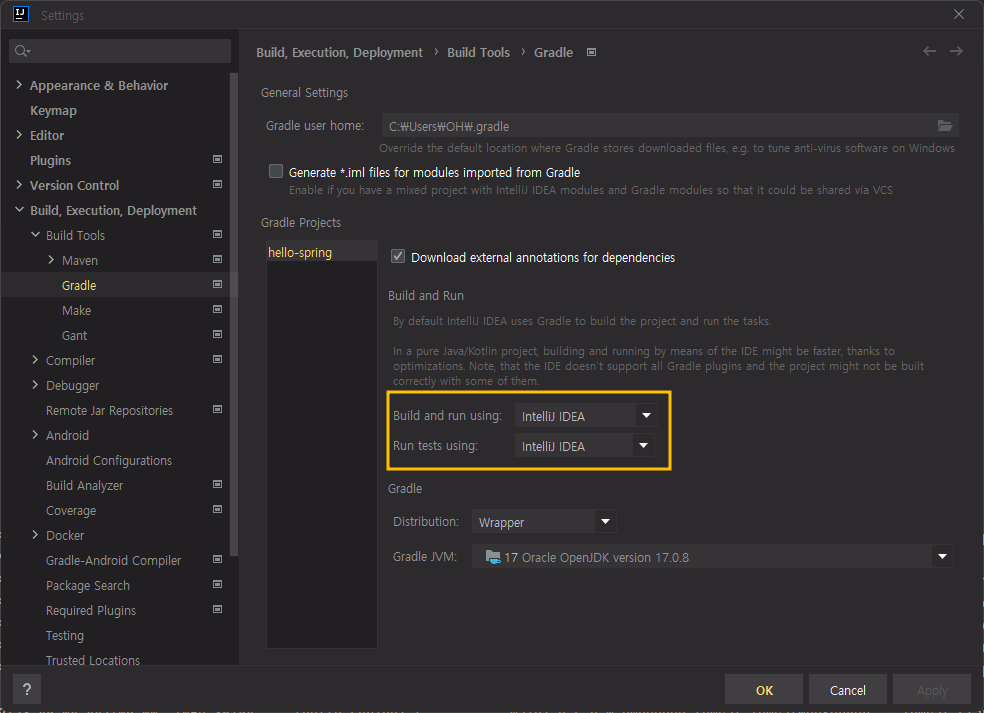The width and height of the screenshot is (984, 713).
Task: Expand the Editor section
Action: (x=19, y=135)
